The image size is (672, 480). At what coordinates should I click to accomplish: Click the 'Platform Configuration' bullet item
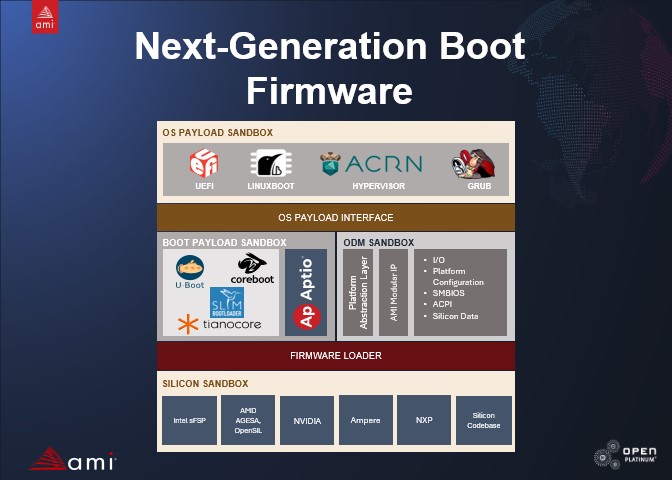(x=458, y=277)
